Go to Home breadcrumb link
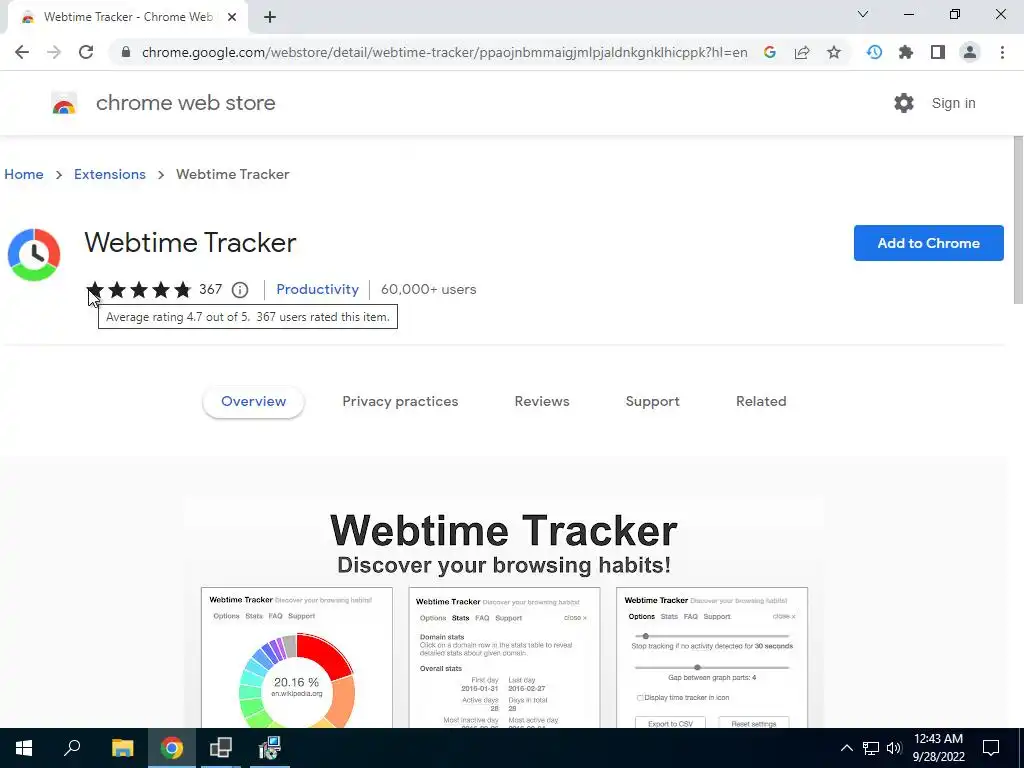The height and width of the screenshot is (768, 1024). click(24, 174)
